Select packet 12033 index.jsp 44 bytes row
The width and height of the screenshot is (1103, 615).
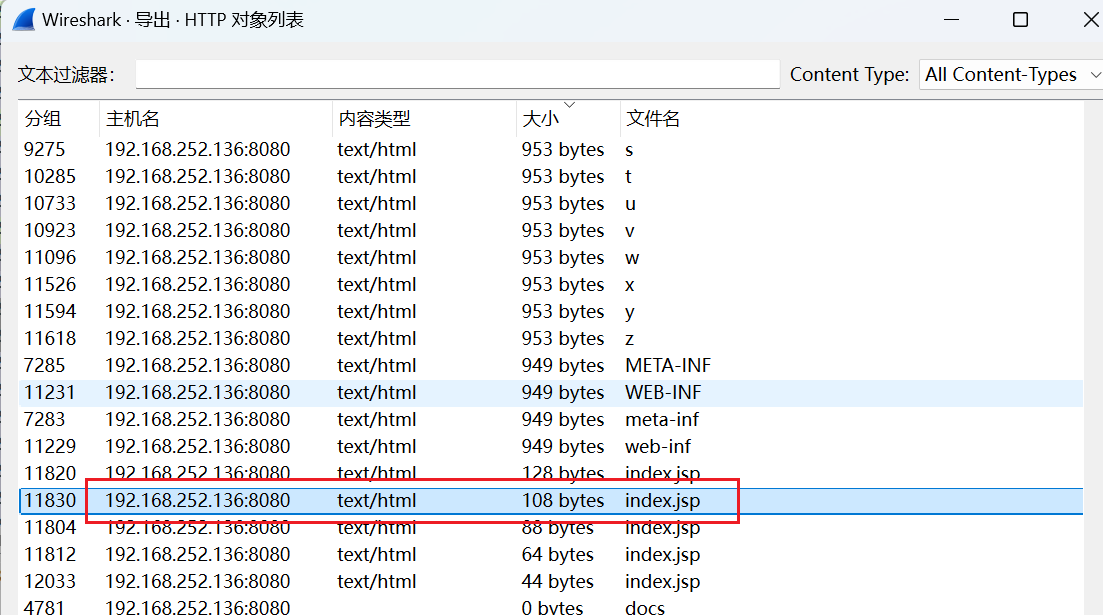[400, 581]
